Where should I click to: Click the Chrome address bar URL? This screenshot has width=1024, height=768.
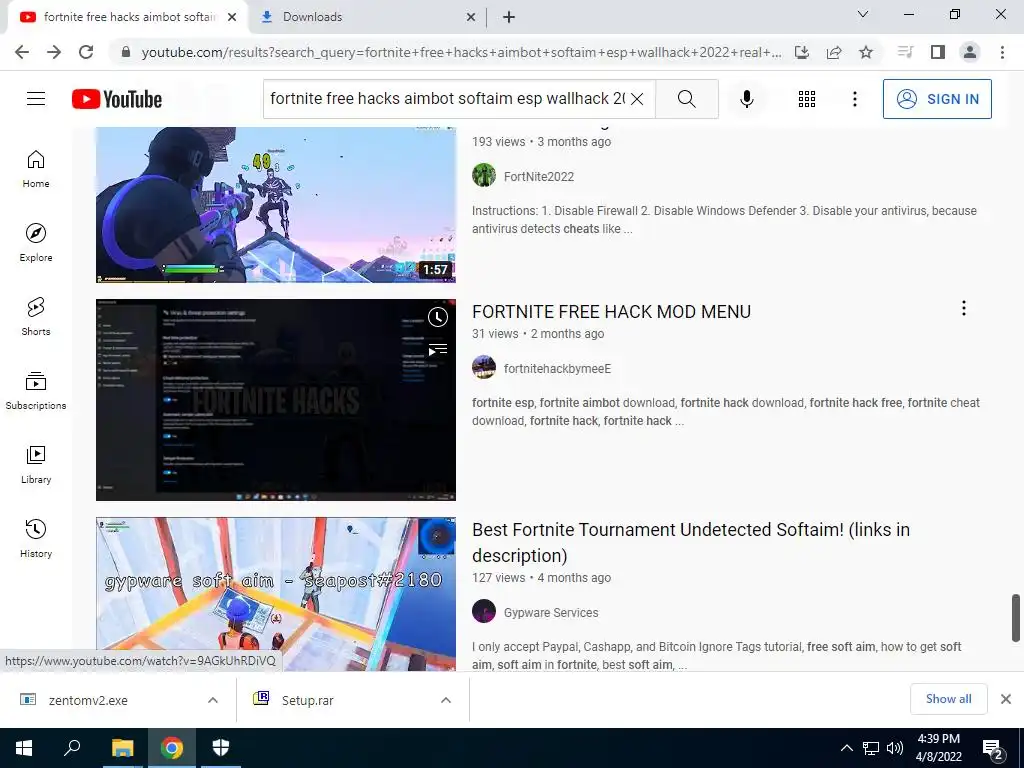[x=461, y=52]
